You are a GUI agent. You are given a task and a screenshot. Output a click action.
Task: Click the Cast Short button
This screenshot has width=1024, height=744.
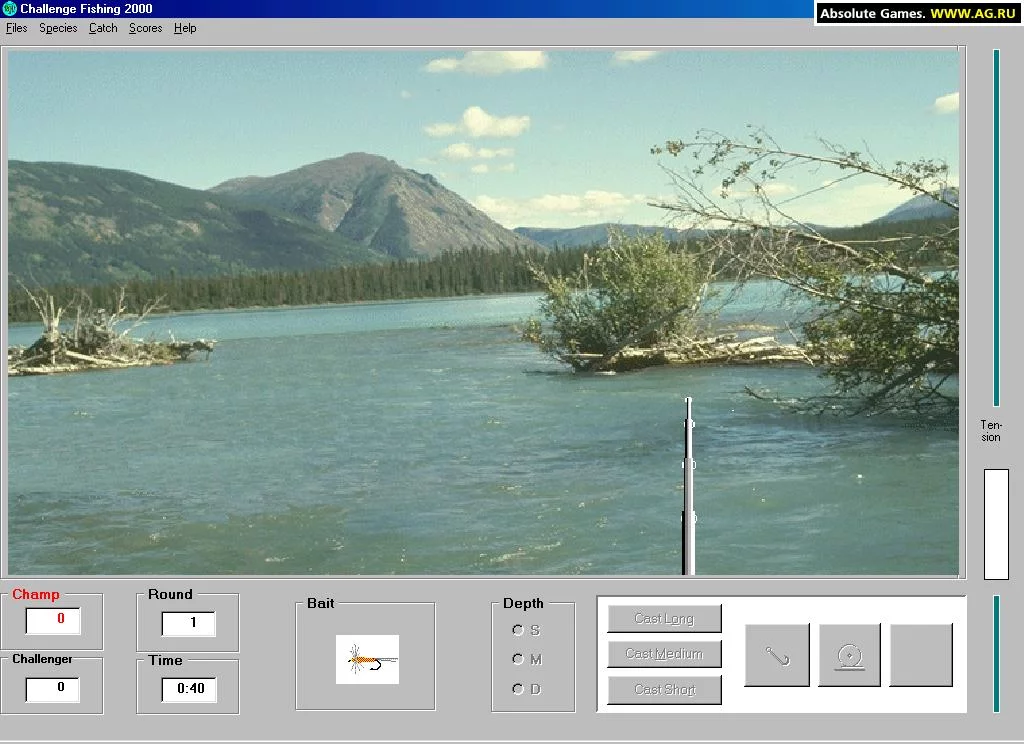664,689
